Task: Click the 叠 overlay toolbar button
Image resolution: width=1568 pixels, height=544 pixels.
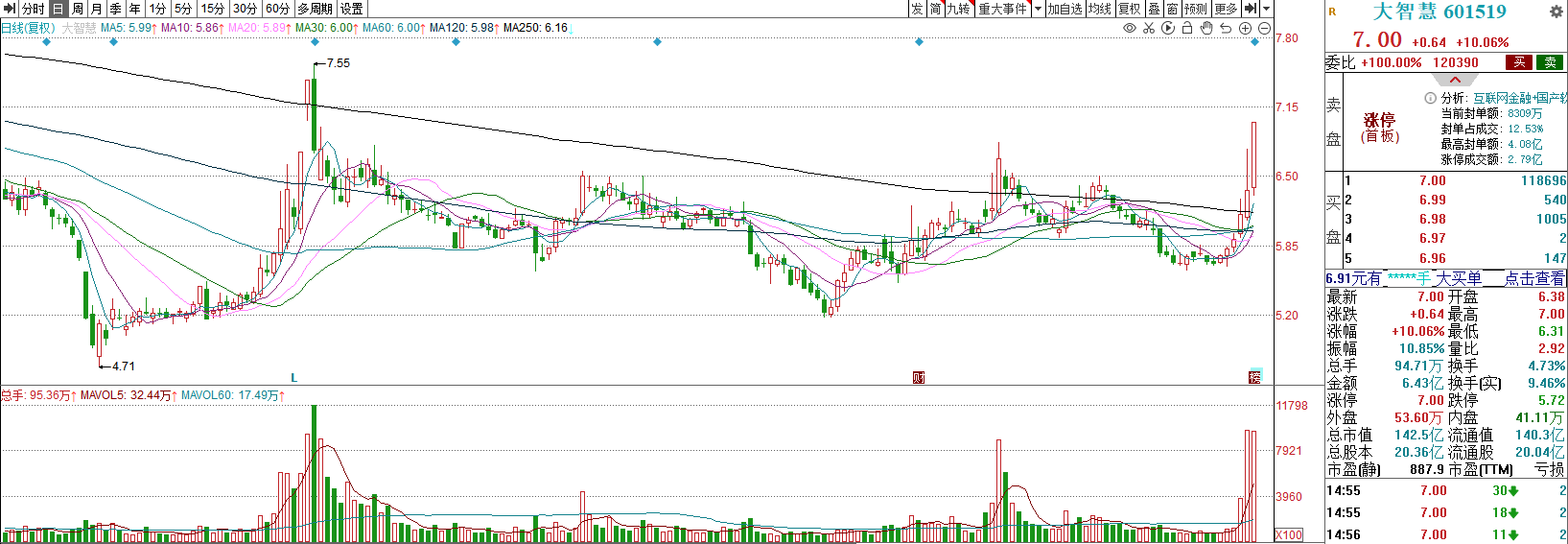Action: pyautogui.click(x=1154, y=9)
